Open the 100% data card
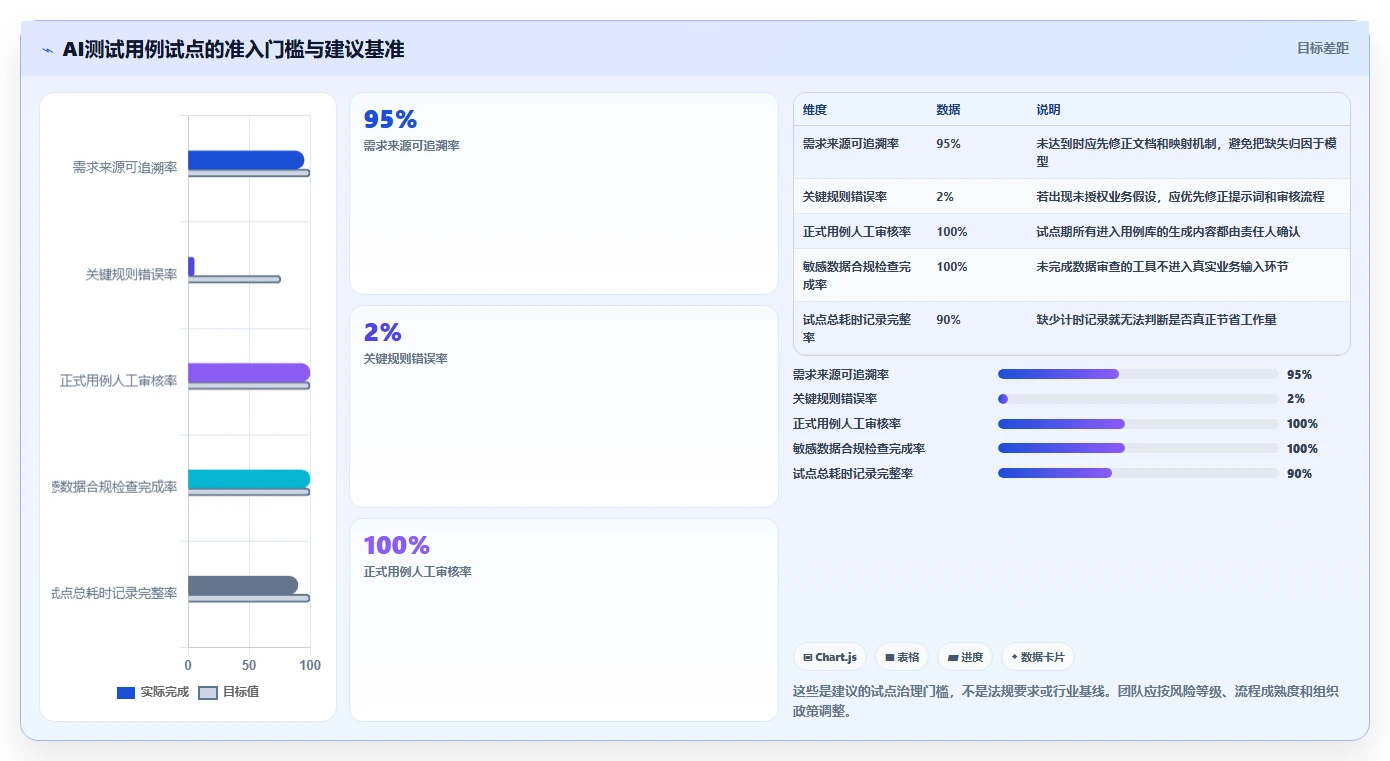The height and width of the screenshot is (761, 1390). pos(564,620)
